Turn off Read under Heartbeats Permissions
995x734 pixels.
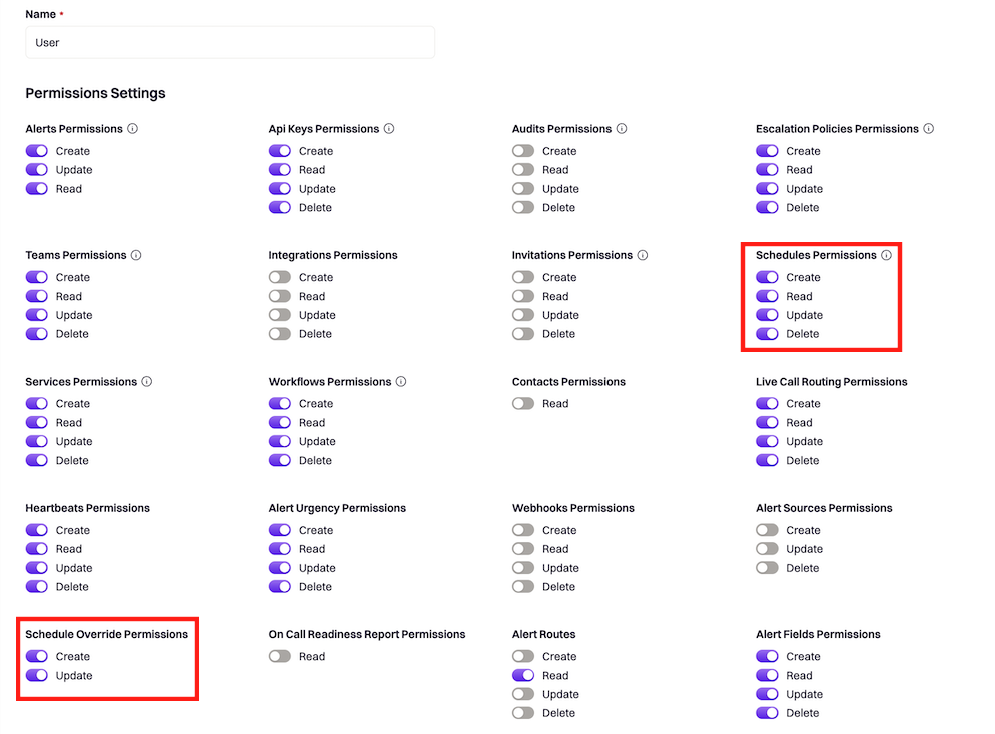[x=37, y=549]
